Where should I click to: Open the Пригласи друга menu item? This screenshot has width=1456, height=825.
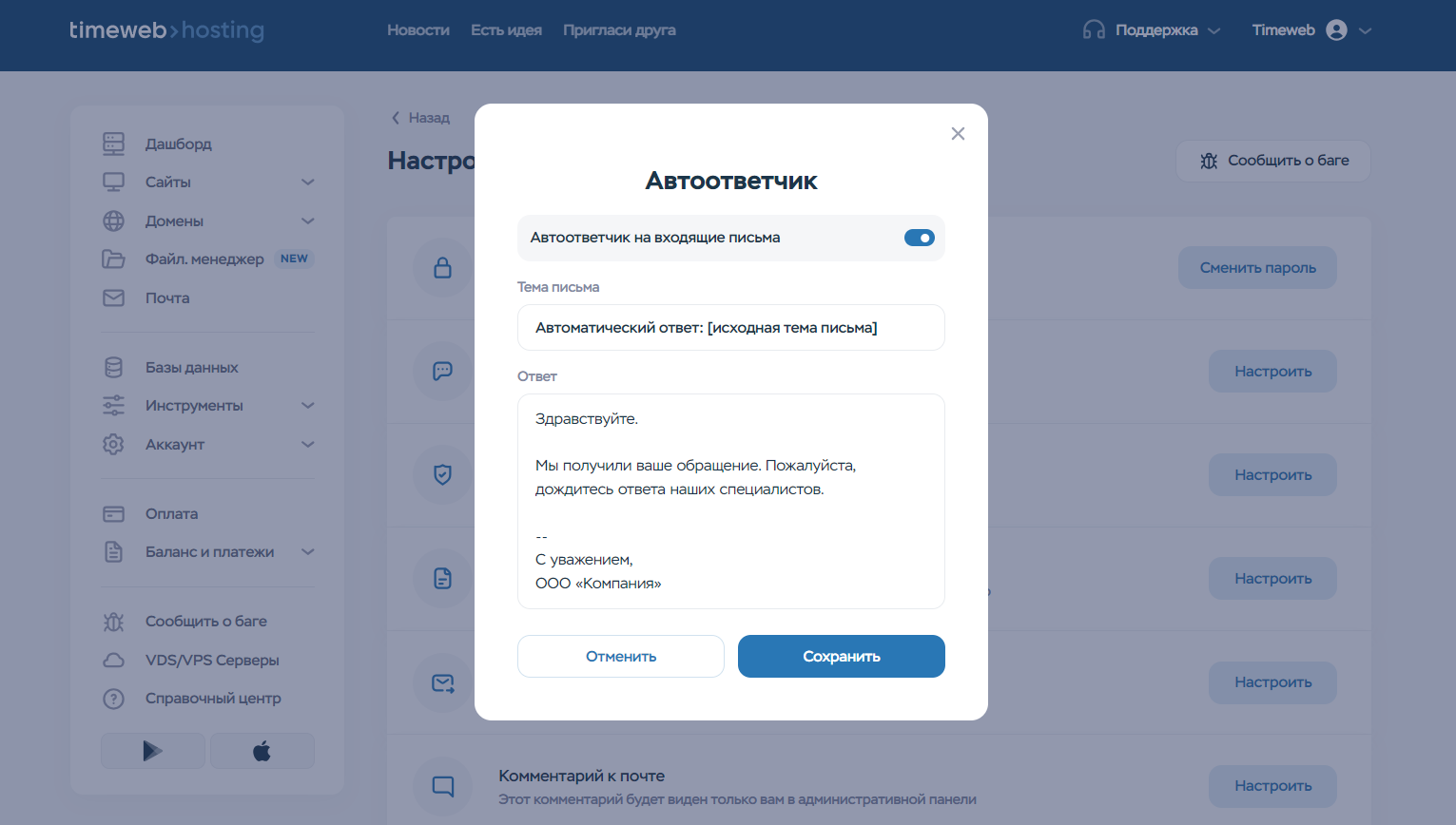619,30
